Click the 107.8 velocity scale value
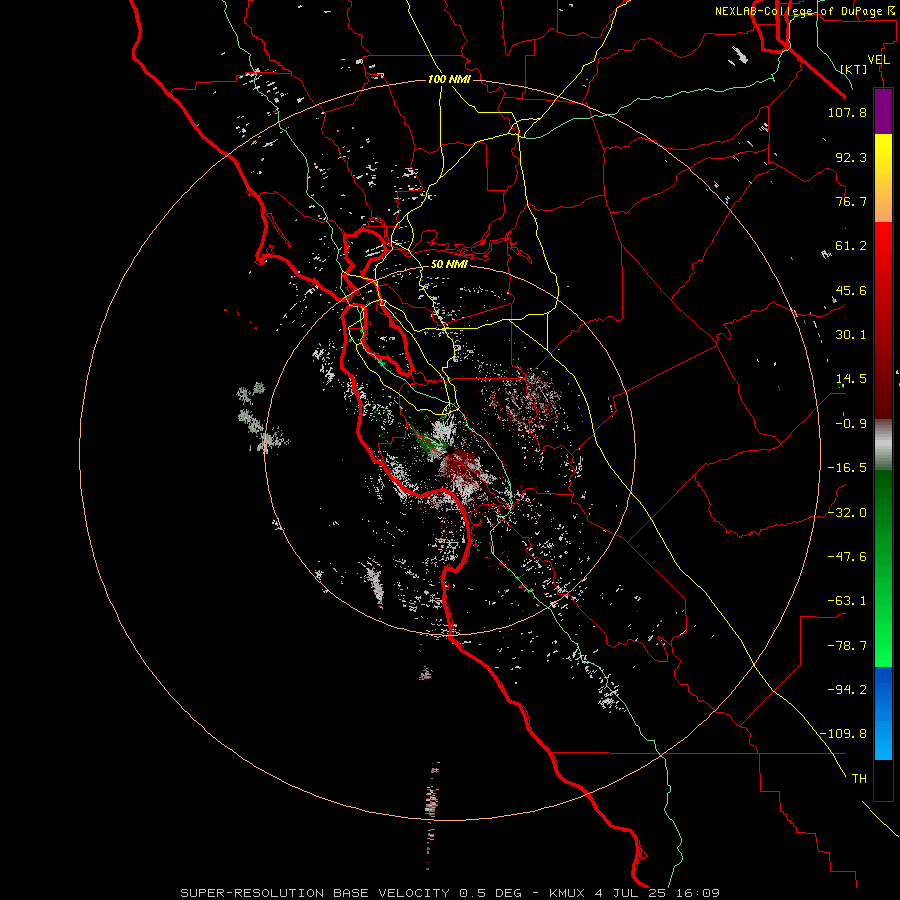The width and height of the screenshot is (900, 900). 847,112
